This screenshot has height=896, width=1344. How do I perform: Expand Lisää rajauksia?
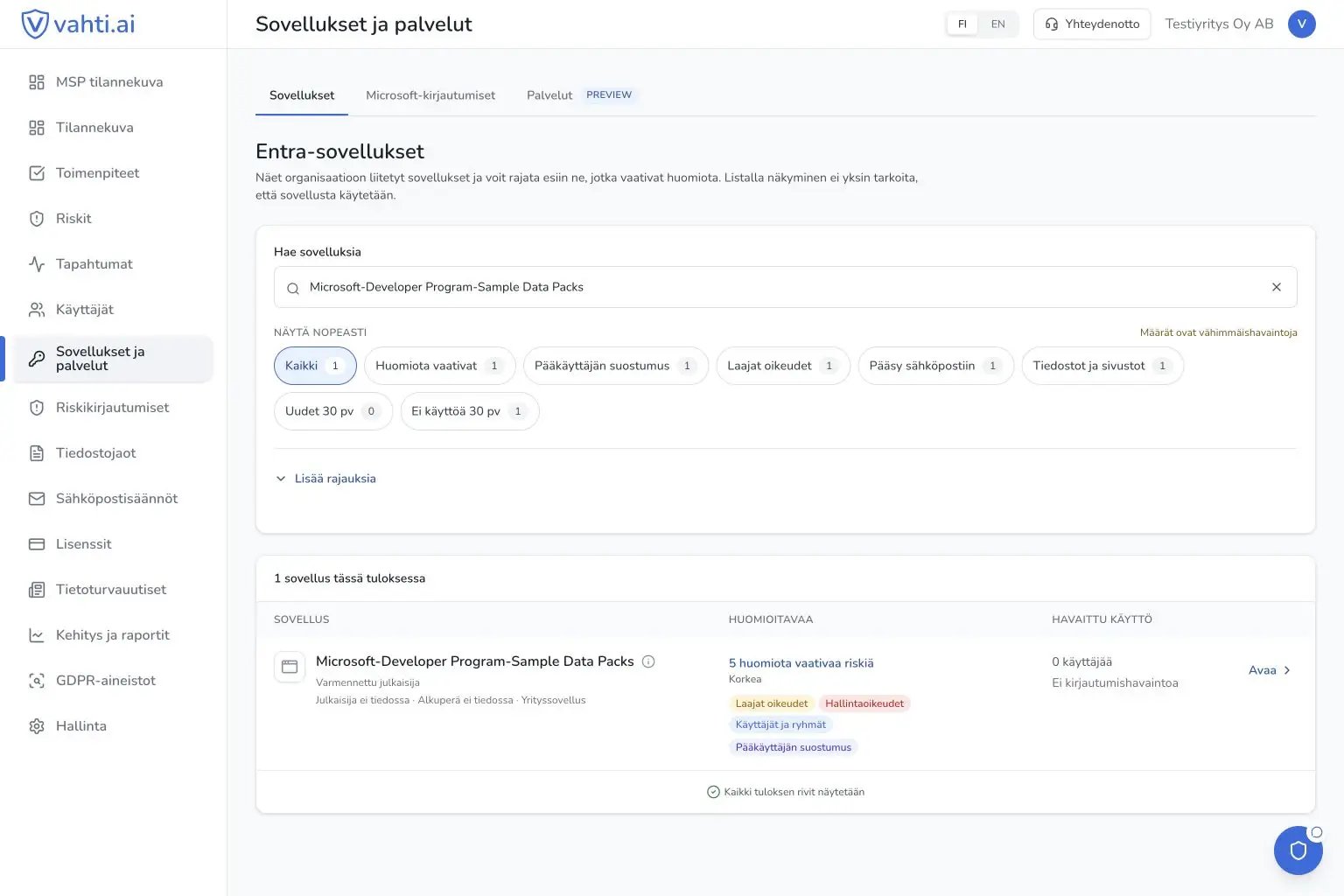325,479
